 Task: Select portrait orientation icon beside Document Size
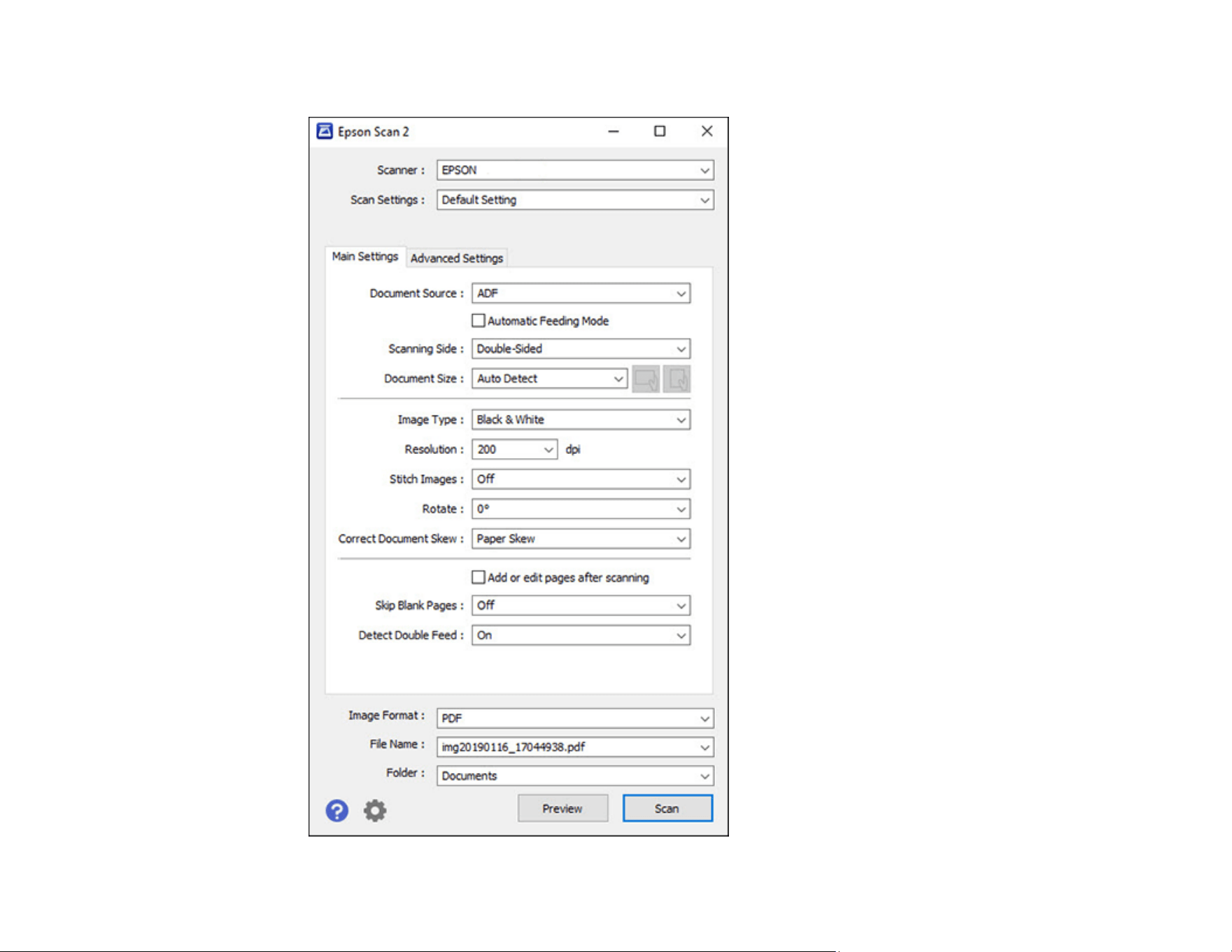[677, 379]
